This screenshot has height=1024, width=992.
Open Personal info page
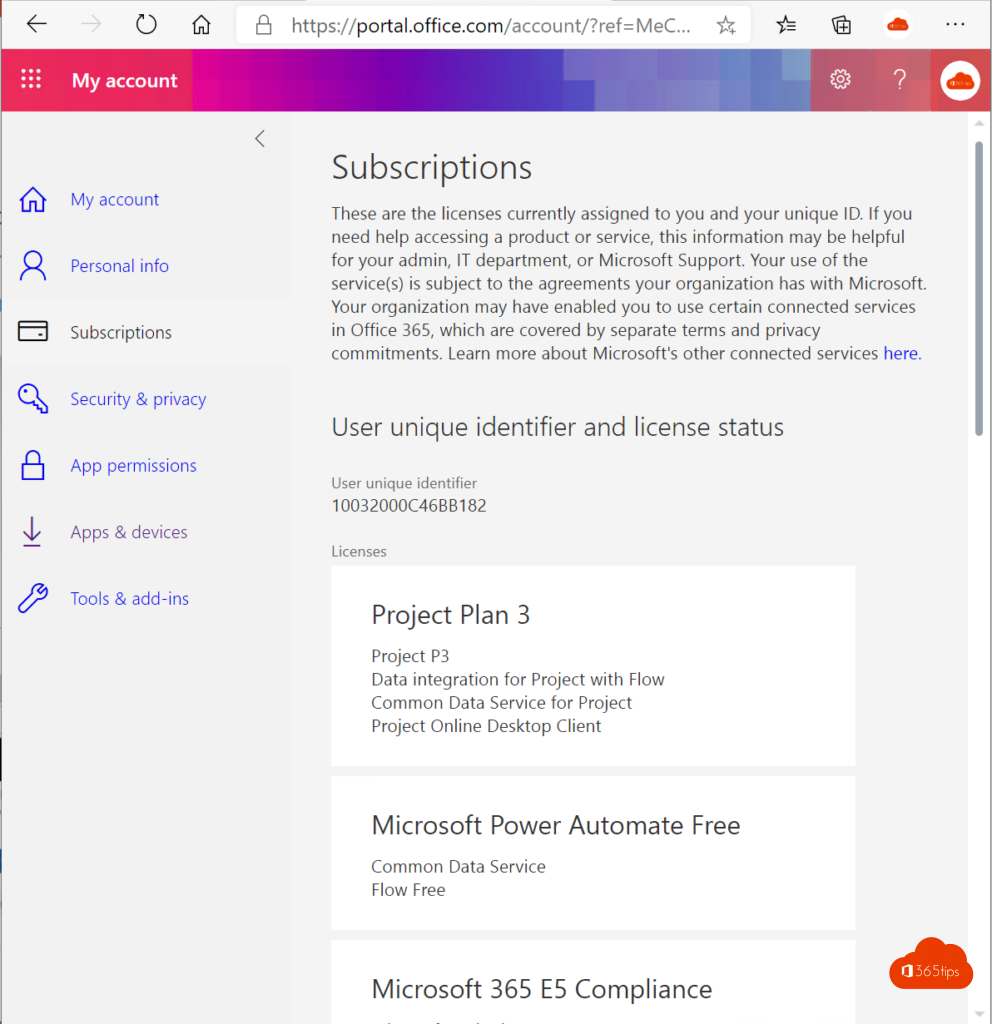point(120,266)
